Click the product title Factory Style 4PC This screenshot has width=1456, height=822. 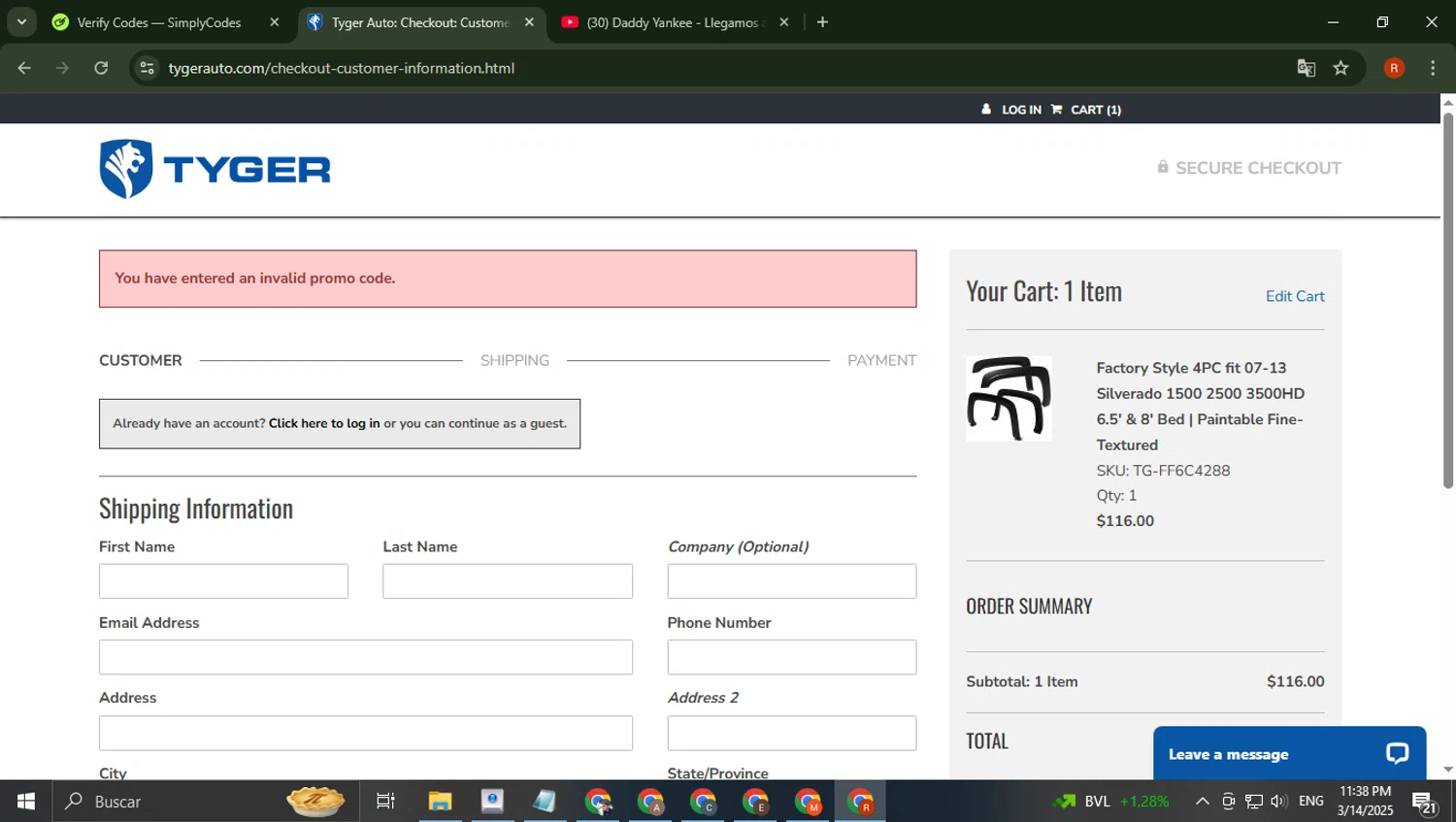click(x=1200, y=406)
